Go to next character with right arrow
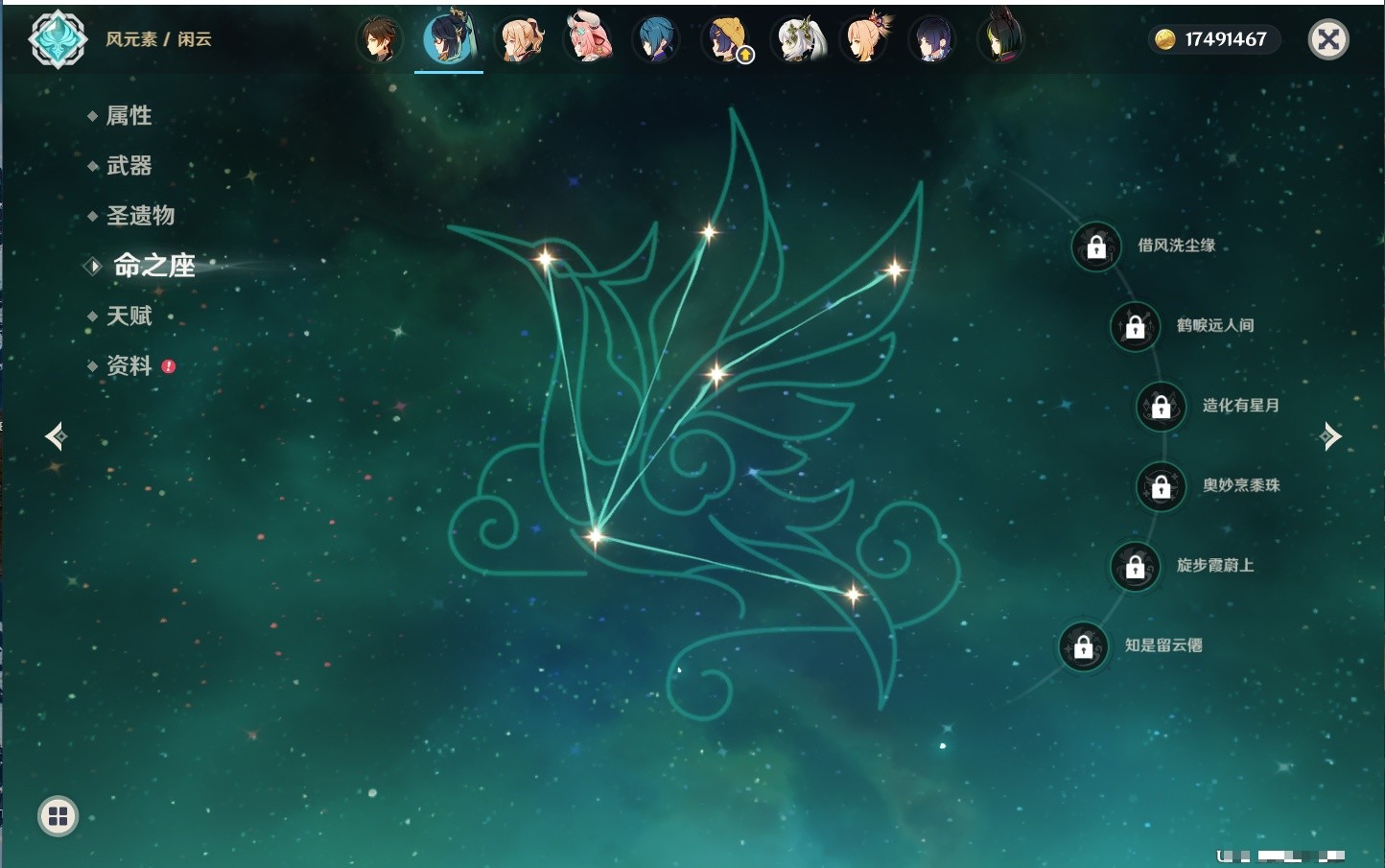The width and height of the screenshot is (1385, 868). coord(1330,436)
